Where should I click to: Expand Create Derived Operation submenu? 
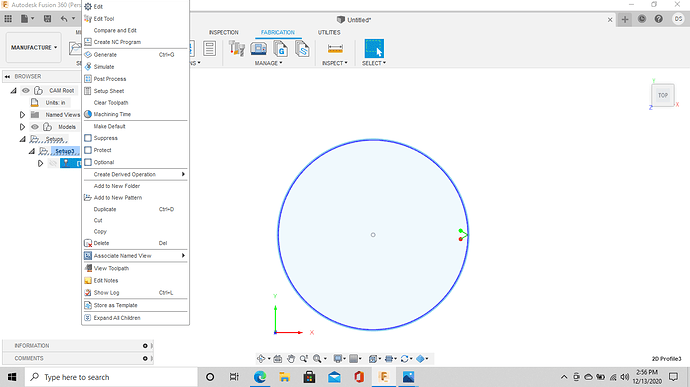[136, 174]
